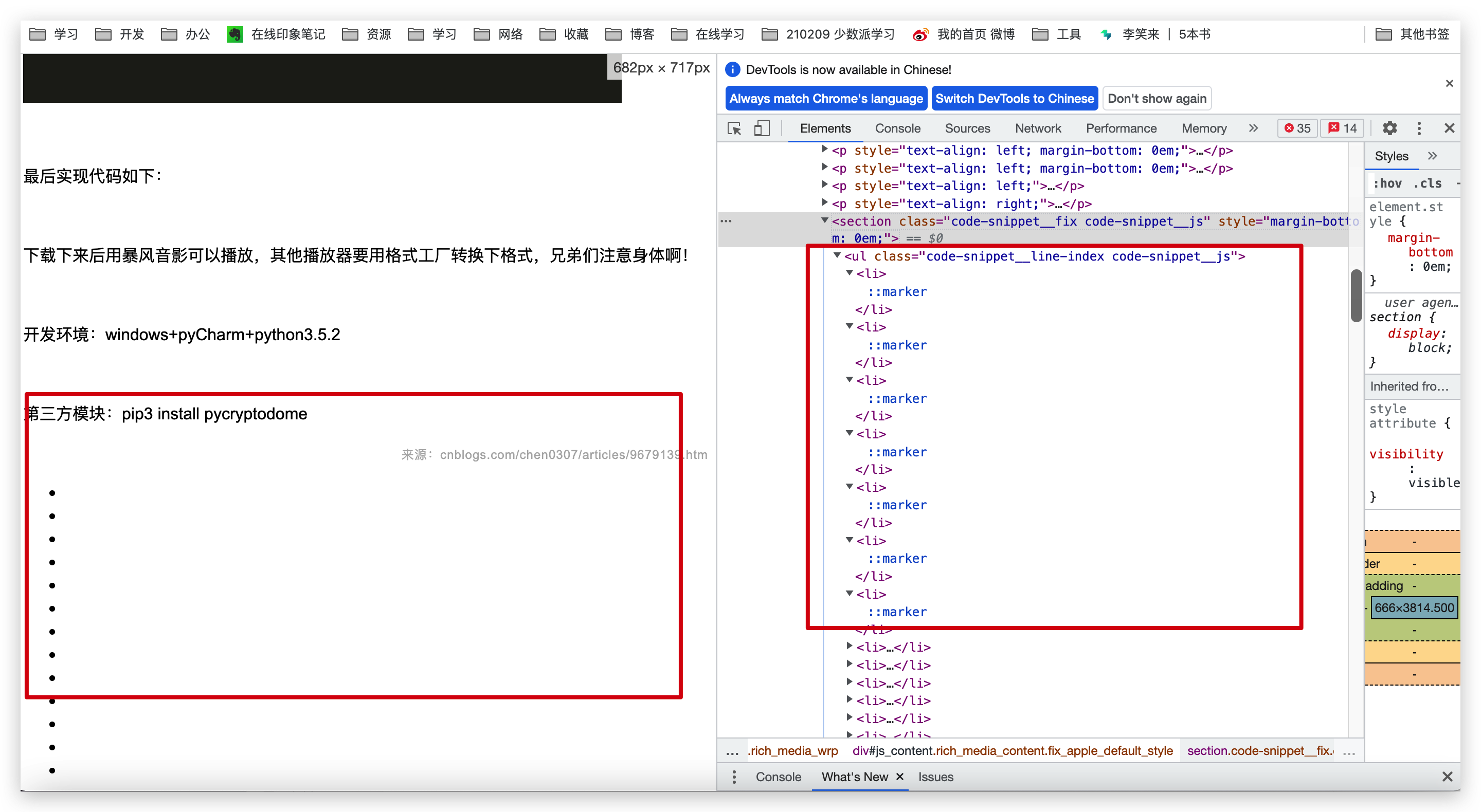Open Evernote 在线印象笔记 bookmark
The width and height of the screenshot is (1481, 812).
[276, 34]
